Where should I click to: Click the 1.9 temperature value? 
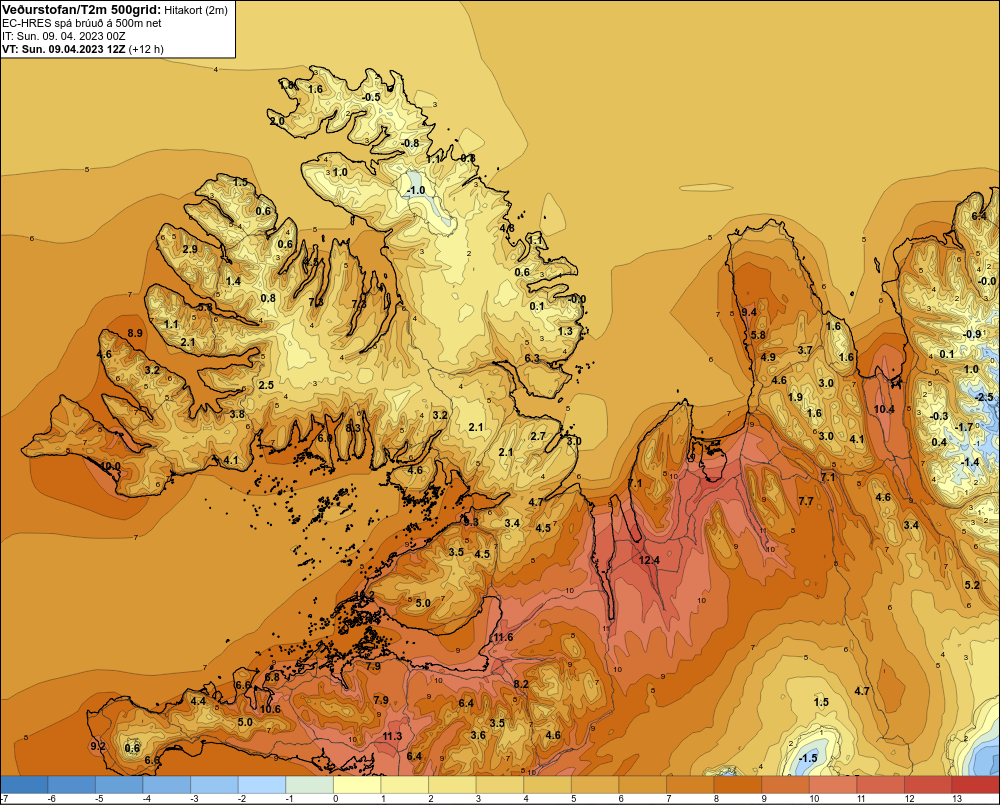[x=795, y=397]
